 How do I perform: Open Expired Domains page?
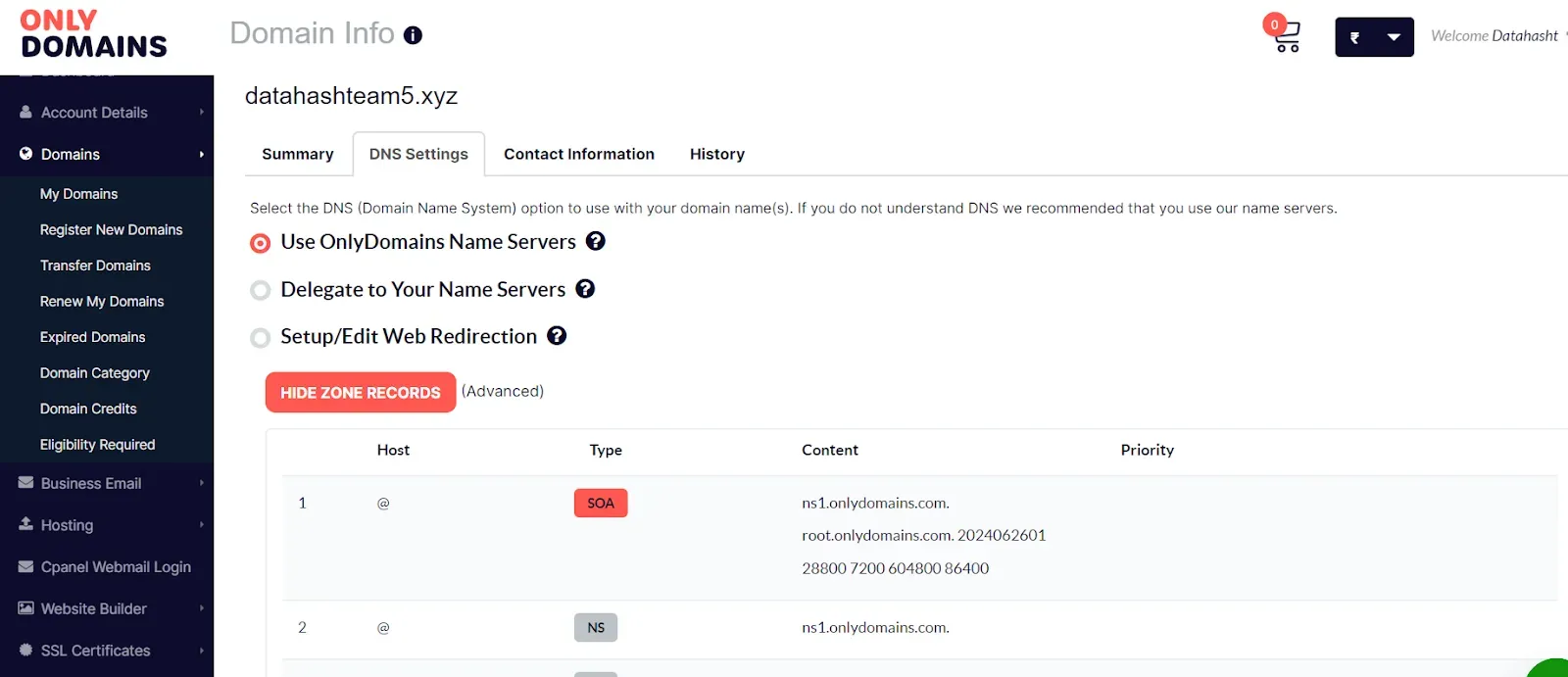point(92,337)
